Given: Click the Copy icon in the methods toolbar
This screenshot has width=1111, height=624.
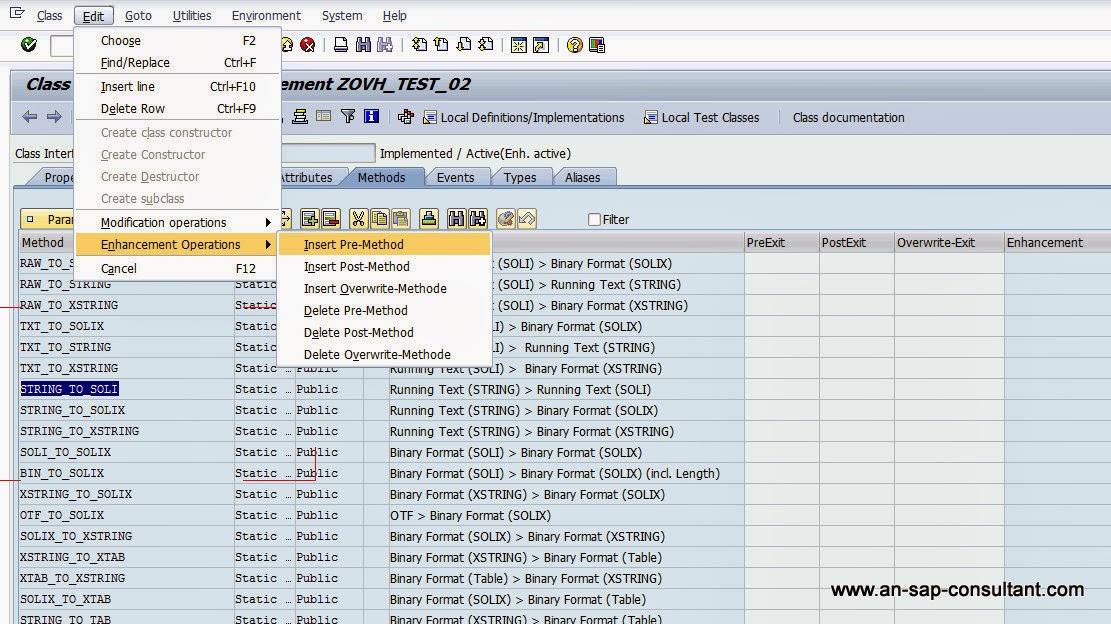Looking at the screenshot, I should coord(380,219).
